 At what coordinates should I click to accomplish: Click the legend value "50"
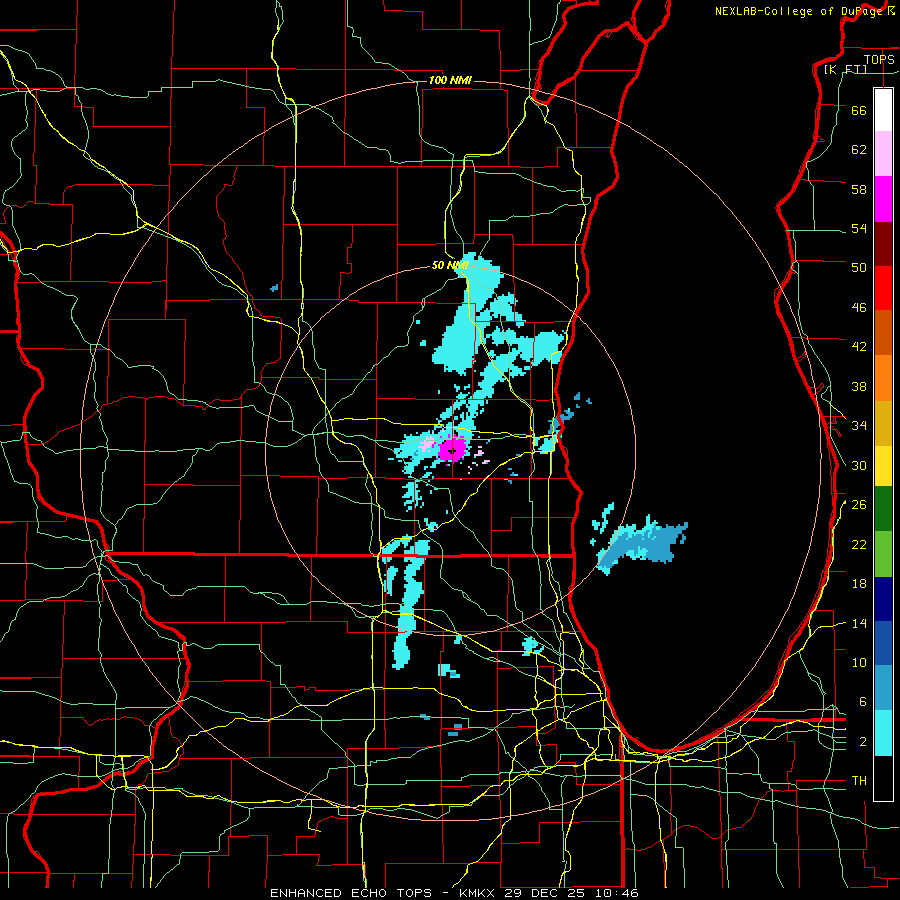point(859,267)
